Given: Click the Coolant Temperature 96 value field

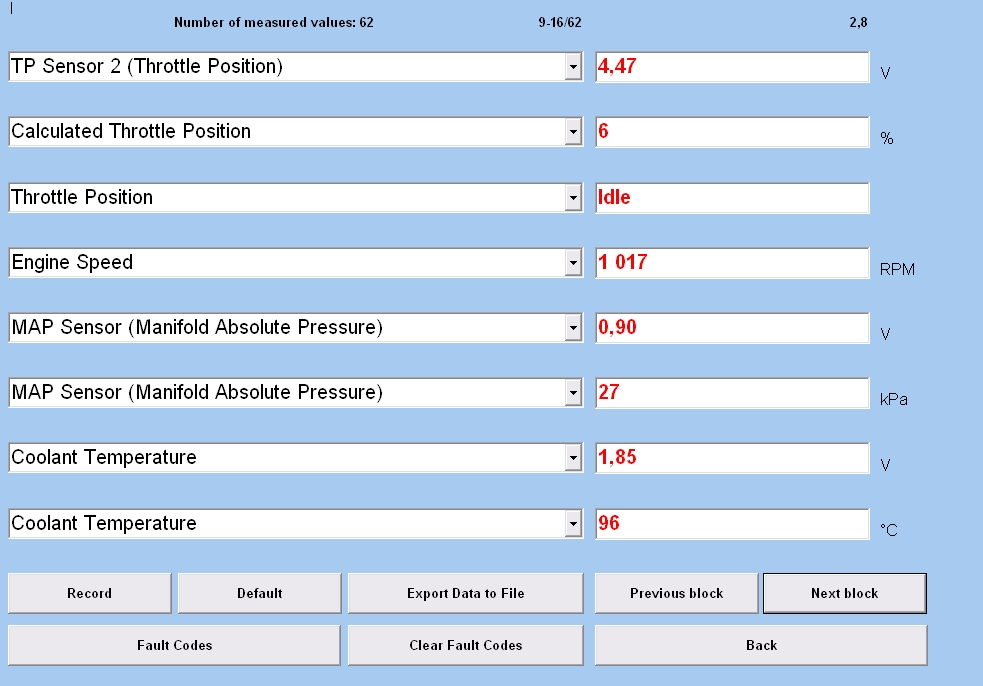Looking at the screenshot, I should (x=732, y=524).
